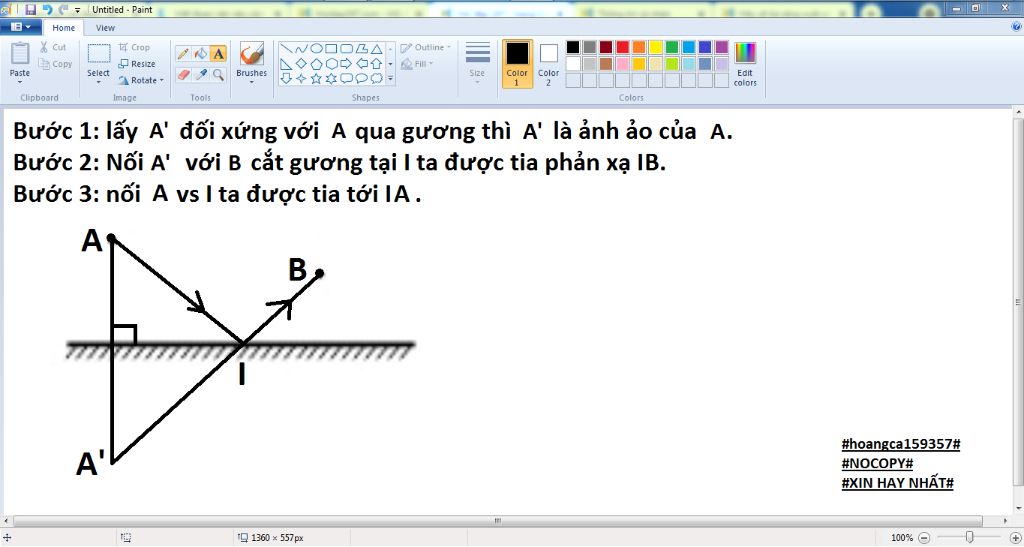Activate Color 2 background selector
This screenshot has width=1024, height=547.
(549, 64)
